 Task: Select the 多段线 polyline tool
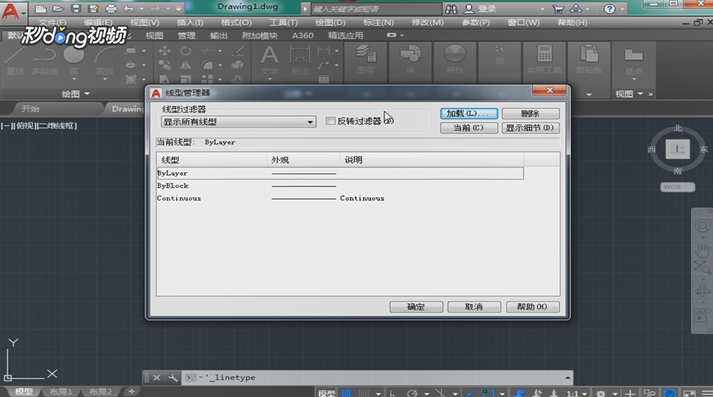tap(45, 61)
